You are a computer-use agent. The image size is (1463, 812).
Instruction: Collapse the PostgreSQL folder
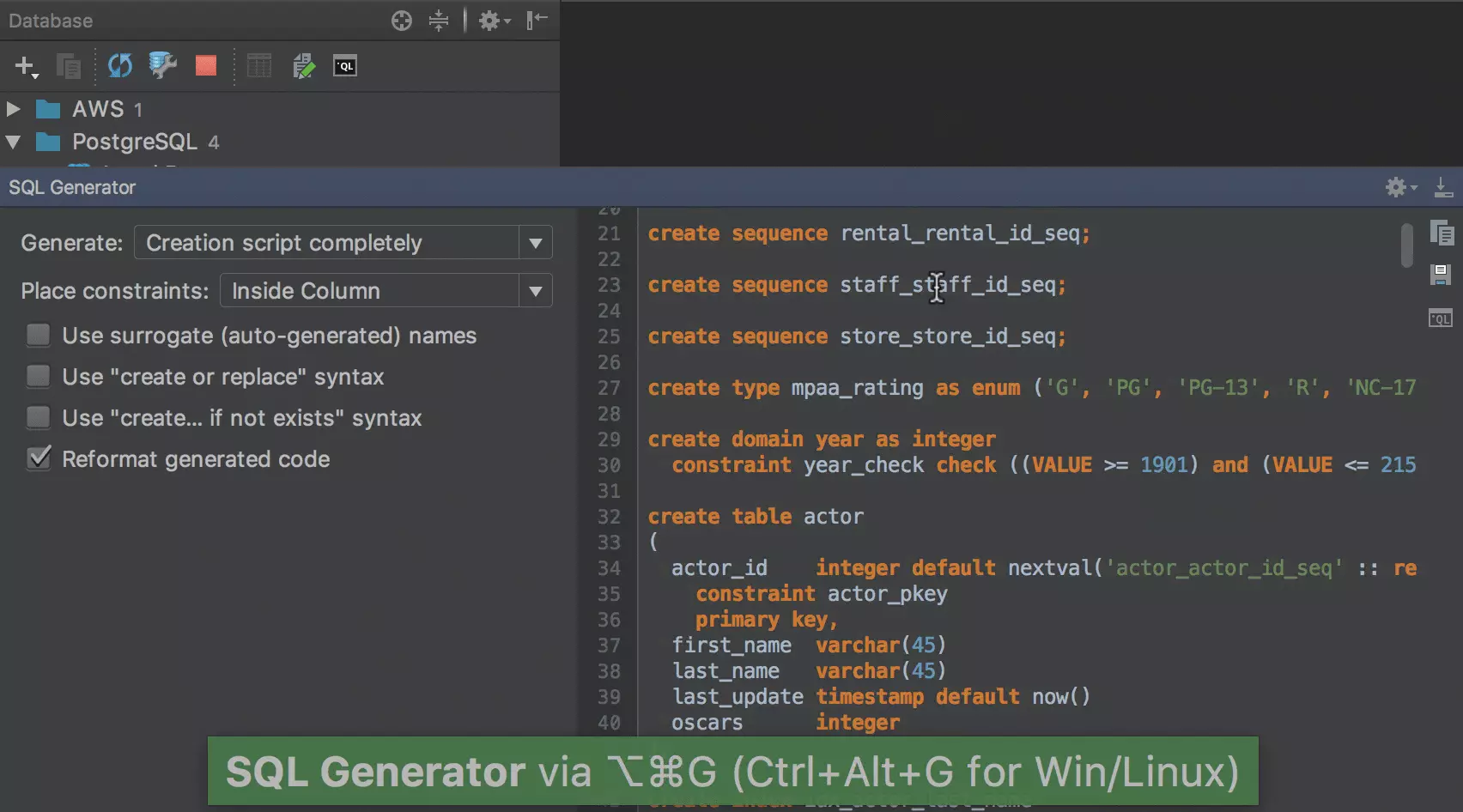tap(13, 142)
